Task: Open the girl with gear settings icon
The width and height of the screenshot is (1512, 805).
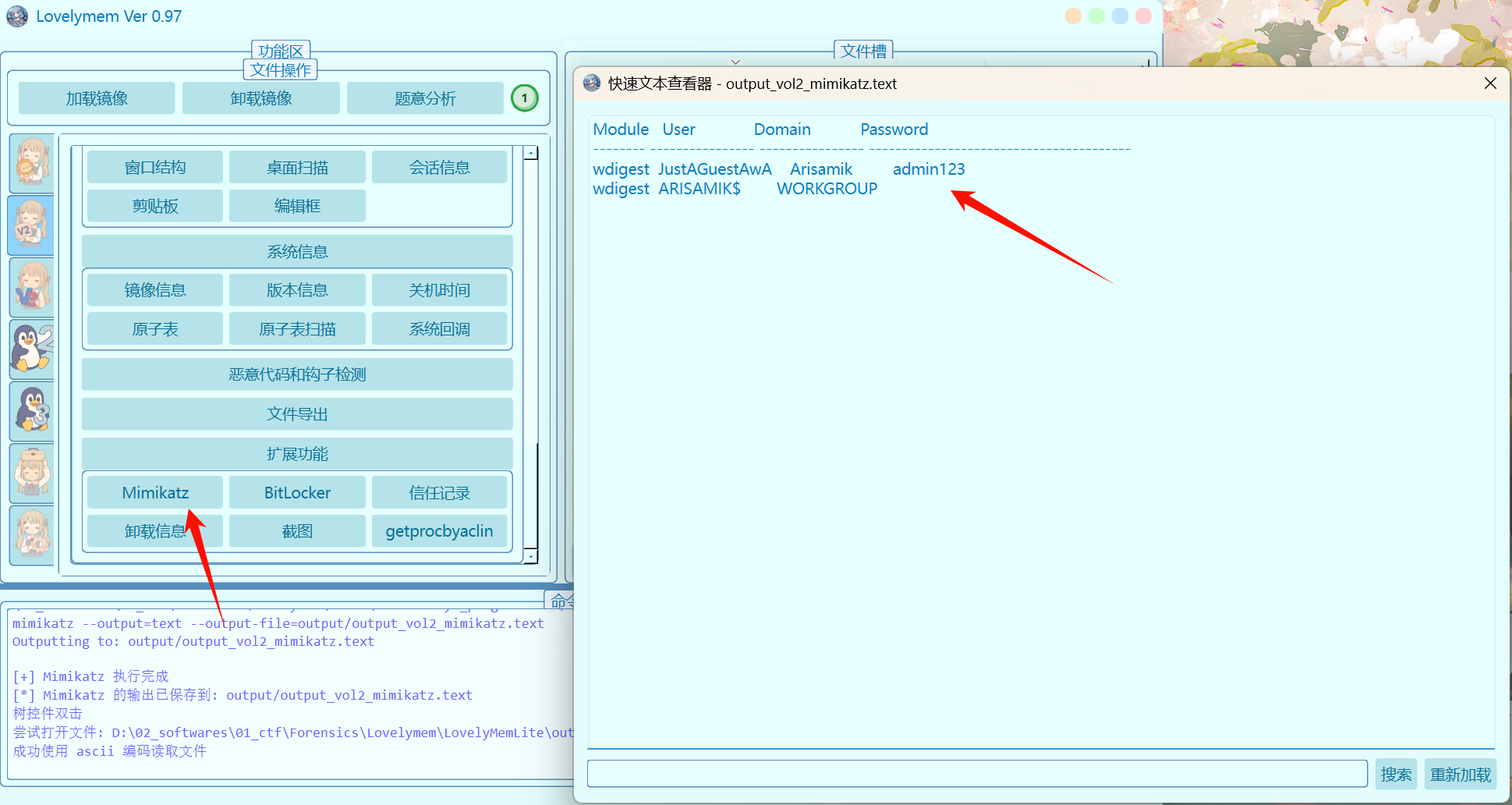Action: tap(32, 534)
